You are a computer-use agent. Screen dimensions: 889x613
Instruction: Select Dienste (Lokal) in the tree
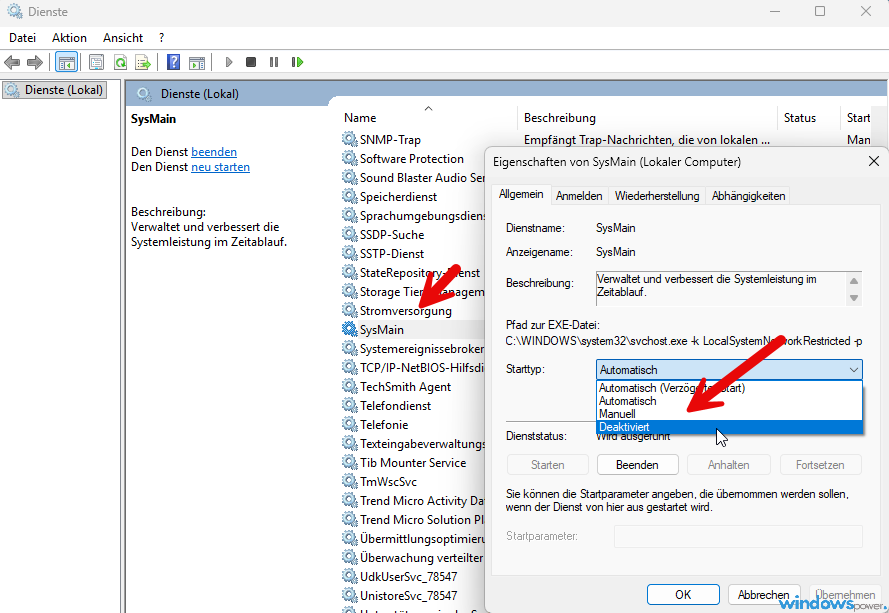pyautogui.click(x=54, y=90)
